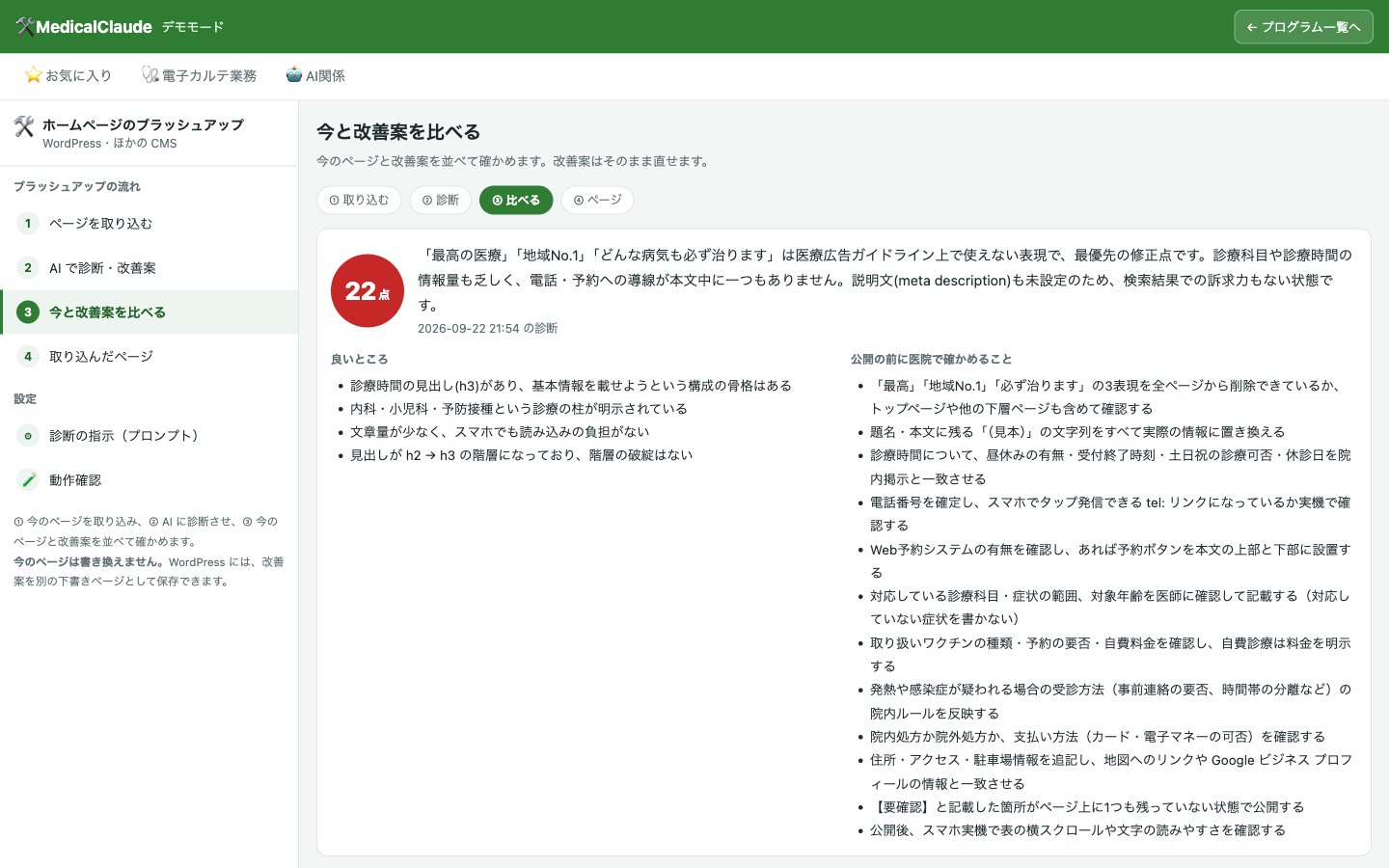Click the gear icon beside 診断の指示
Image resolution: width=1389 pixels, height=868 pixels.
(x=28, y=436)
